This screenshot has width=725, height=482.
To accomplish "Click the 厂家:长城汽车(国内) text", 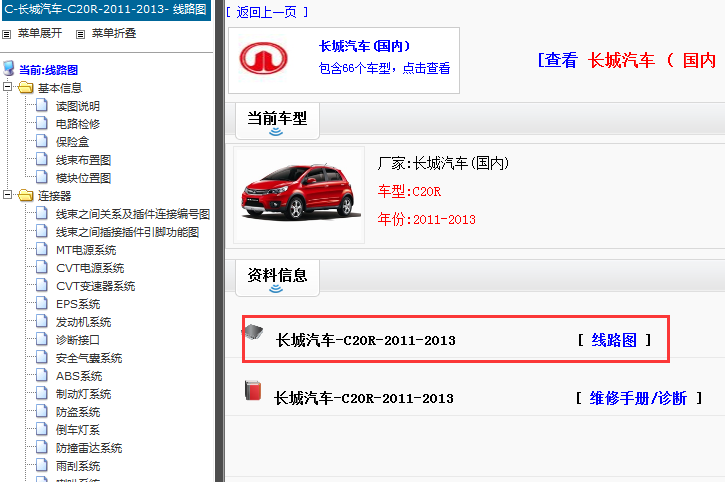I will point(443,163).
